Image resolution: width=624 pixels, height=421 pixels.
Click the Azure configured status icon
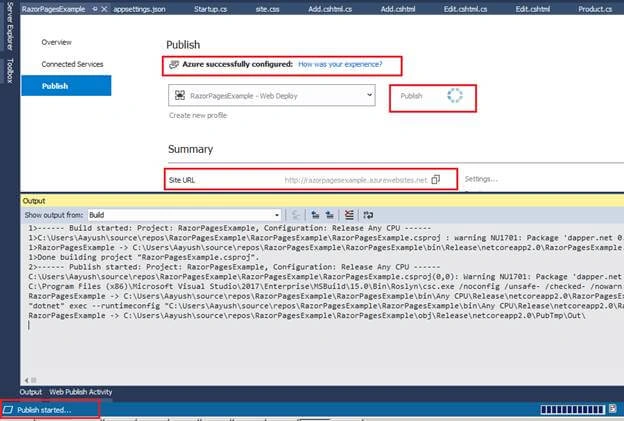(174, 64)
